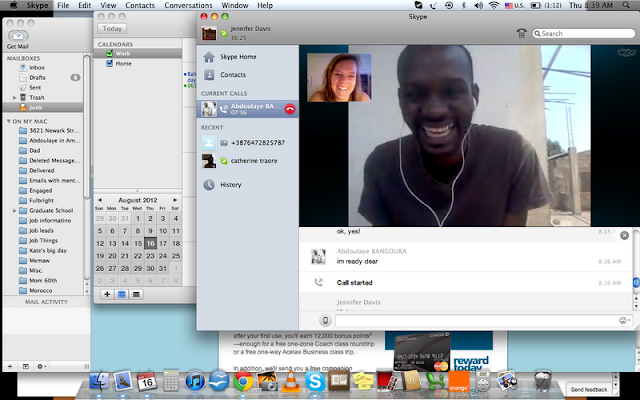Click the chat history scrollbar thumb

(636, 282)
